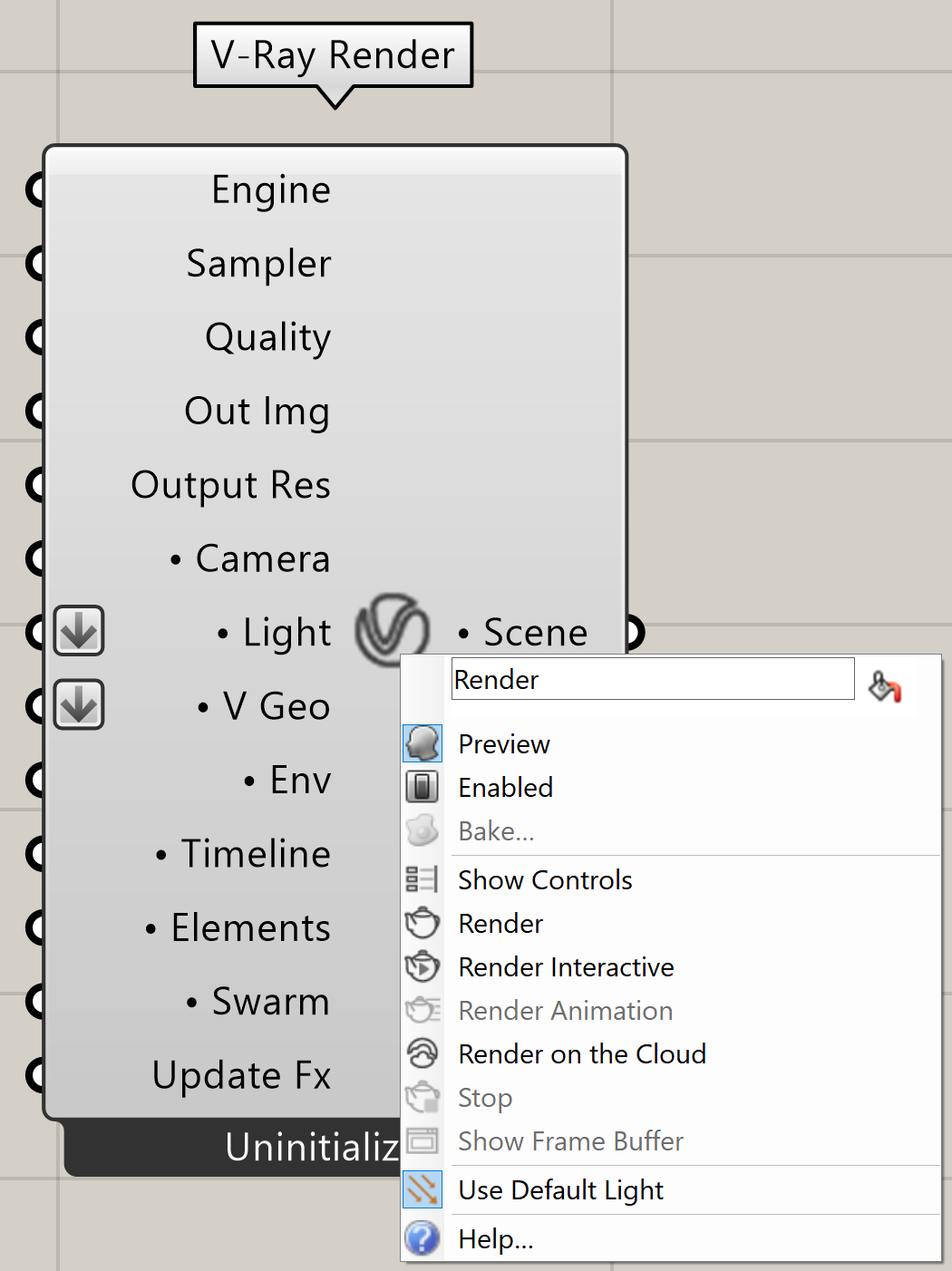
Task: Open Show Controls from the menu
Action: point(670,879)
